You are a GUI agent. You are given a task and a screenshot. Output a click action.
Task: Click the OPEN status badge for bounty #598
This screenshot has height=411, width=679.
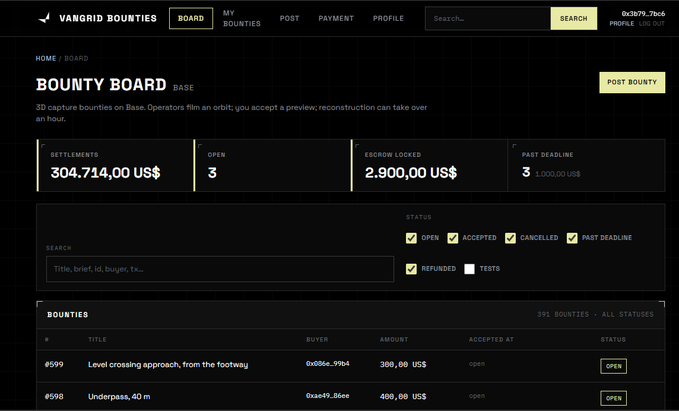click(614, 398)
